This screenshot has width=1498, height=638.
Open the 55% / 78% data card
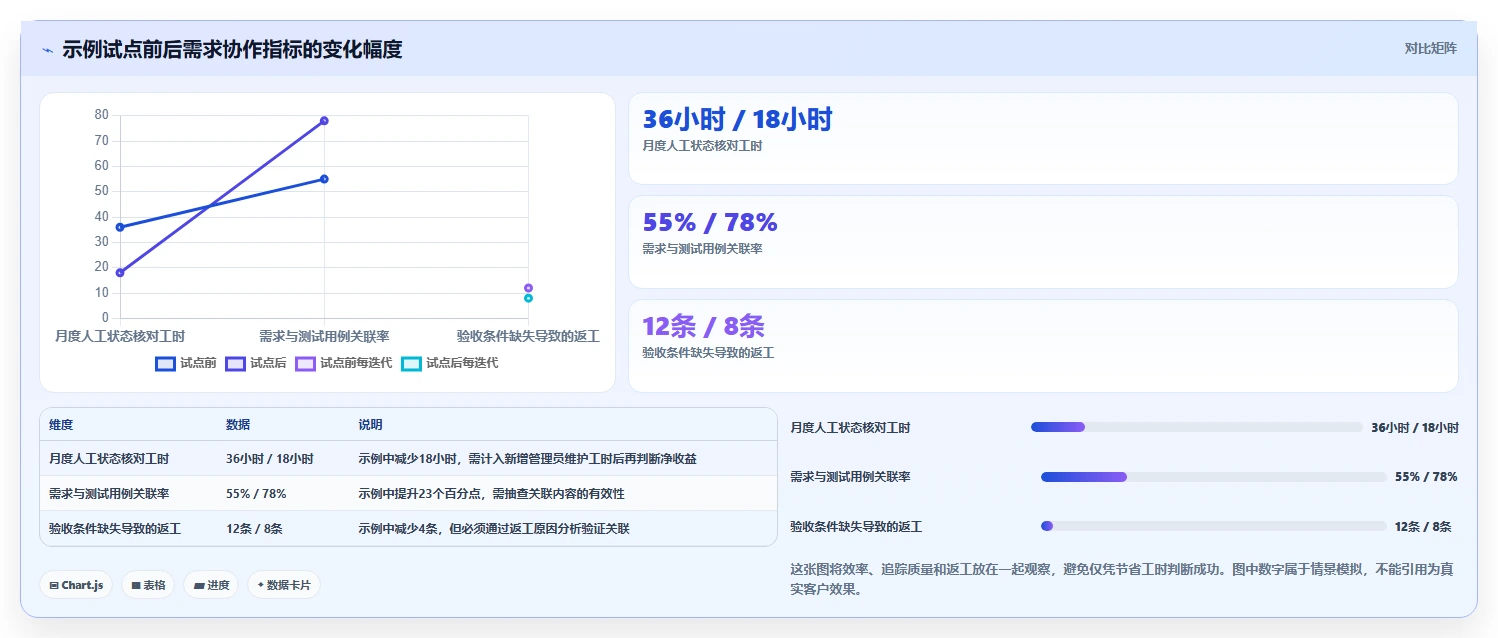click(1043, 242)
